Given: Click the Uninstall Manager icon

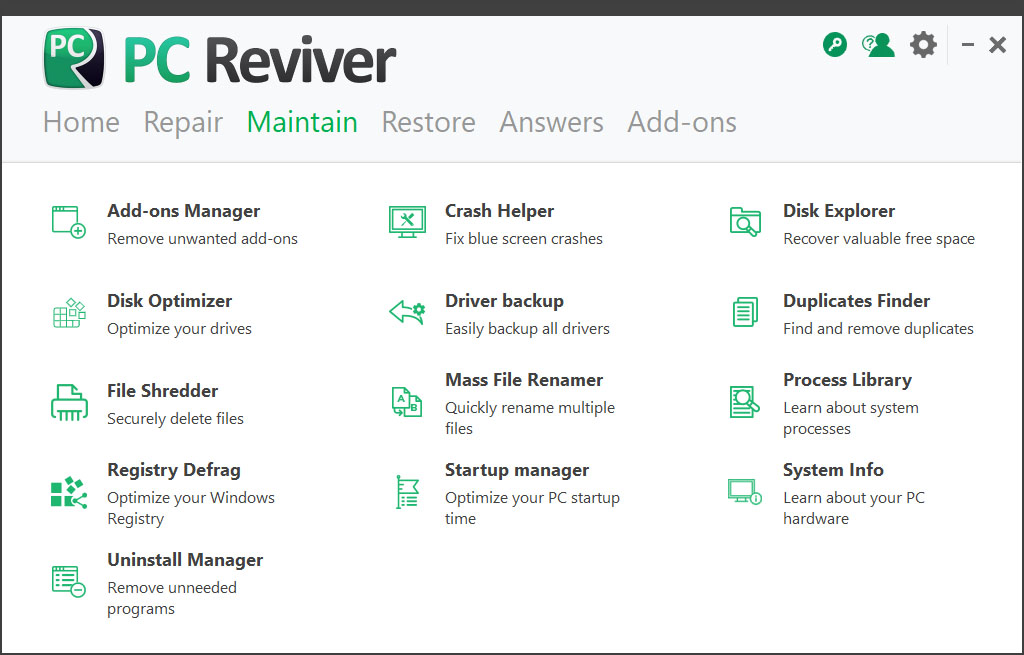Looking at the screenshot, I should [x=68, y=581].
